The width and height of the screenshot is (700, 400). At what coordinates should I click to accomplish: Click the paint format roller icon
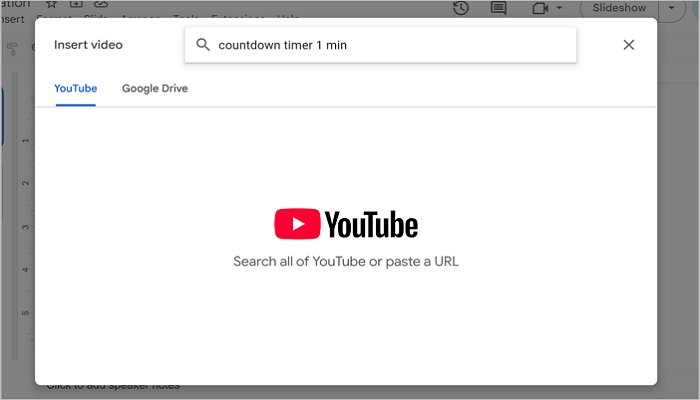[x=12, y=49]
